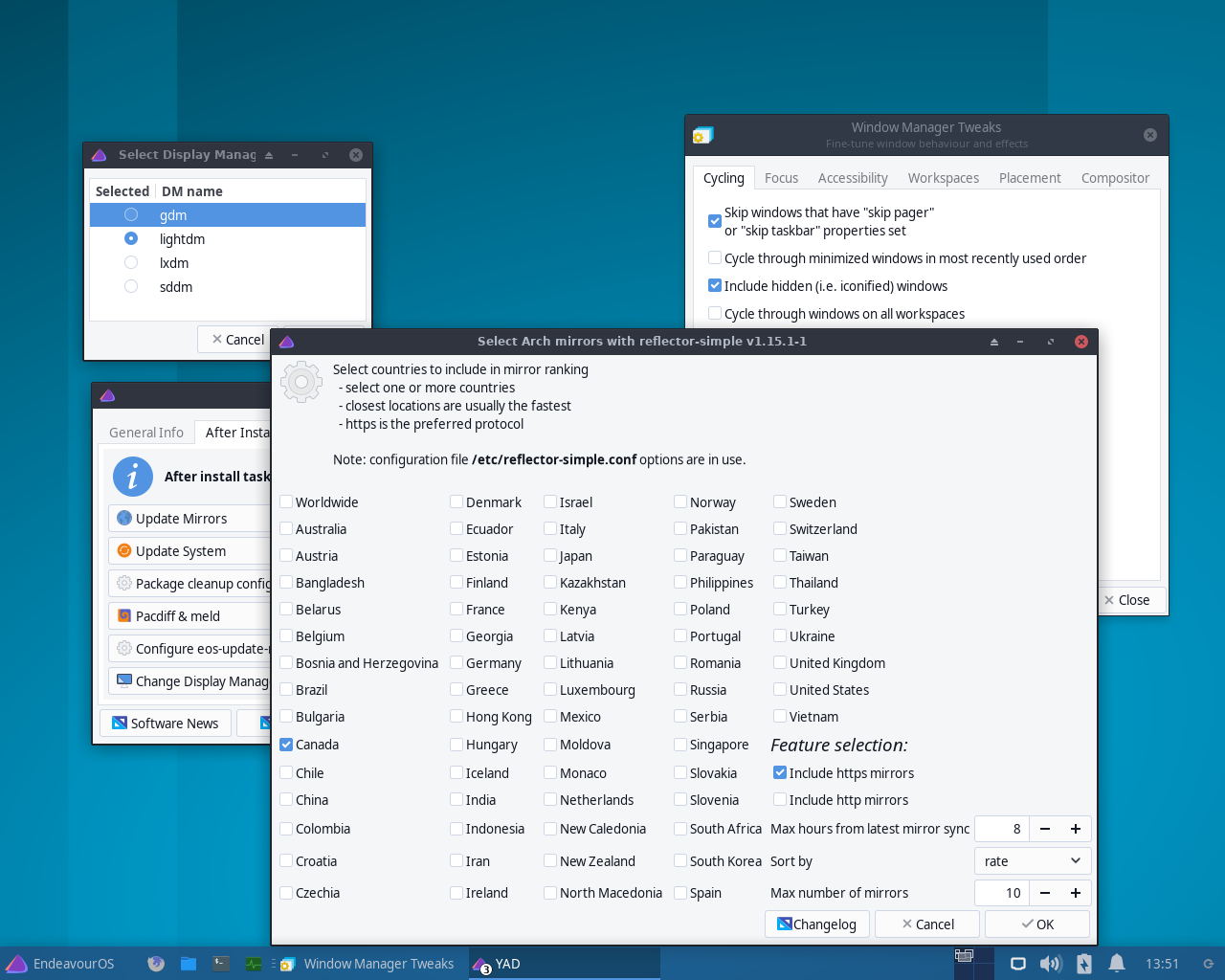Shade the reflector-simple window with up-arrow icon

click(993, 342)
